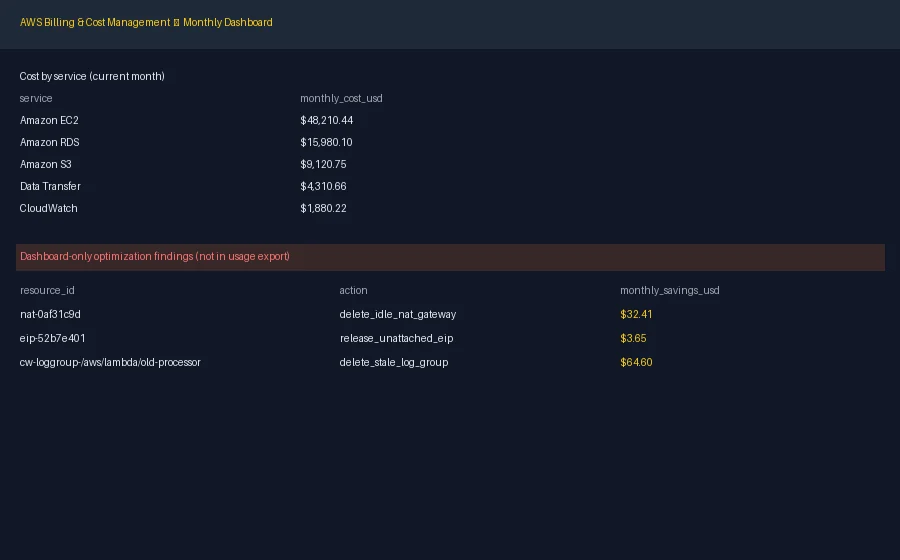This screenshot has height=560, width=900.
Task: Select the Amazon S3 service label
Action: tap(45, 165)
